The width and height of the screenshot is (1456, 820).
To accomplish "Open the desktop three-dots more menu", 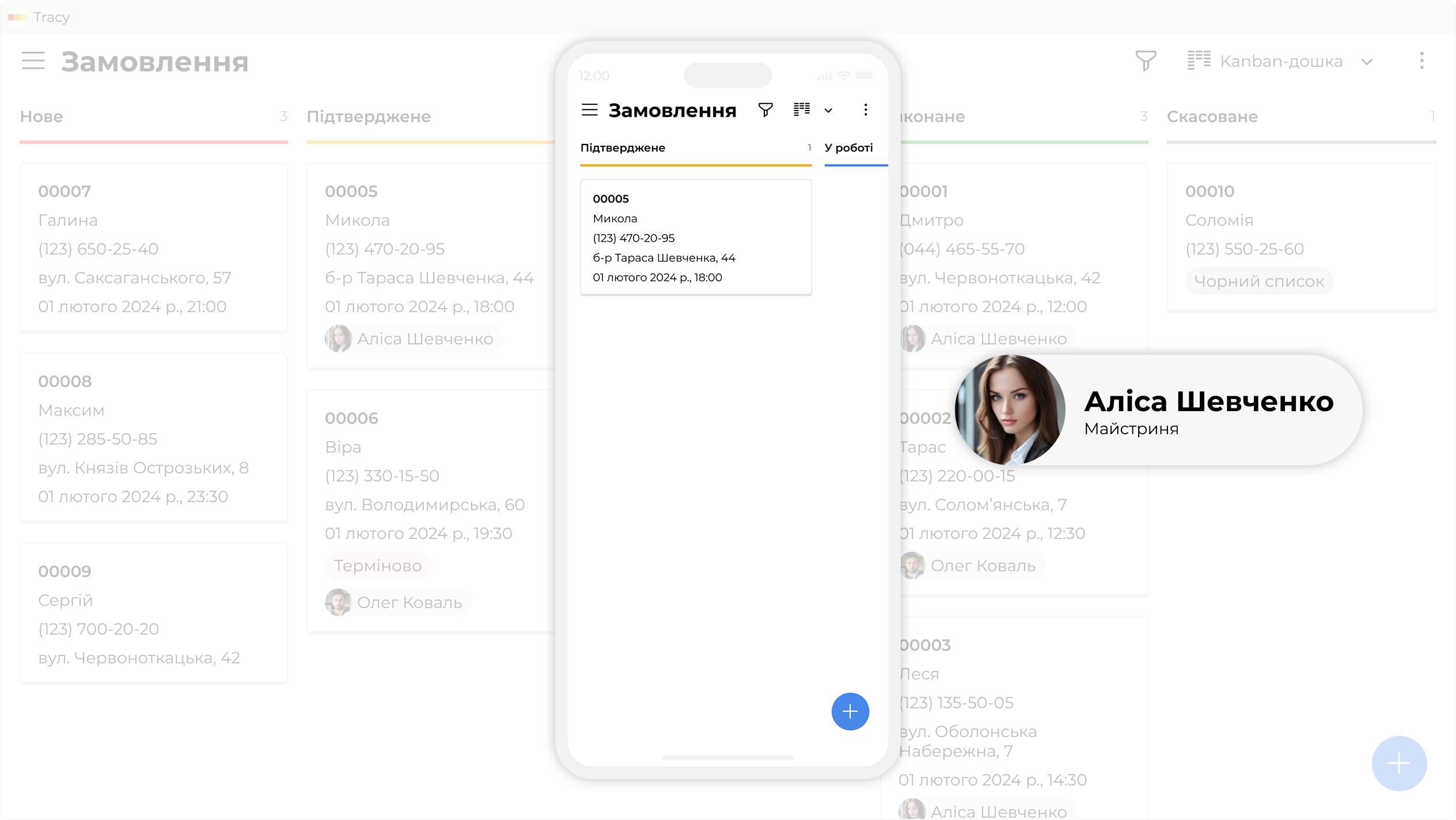I will coord(1421,61).
